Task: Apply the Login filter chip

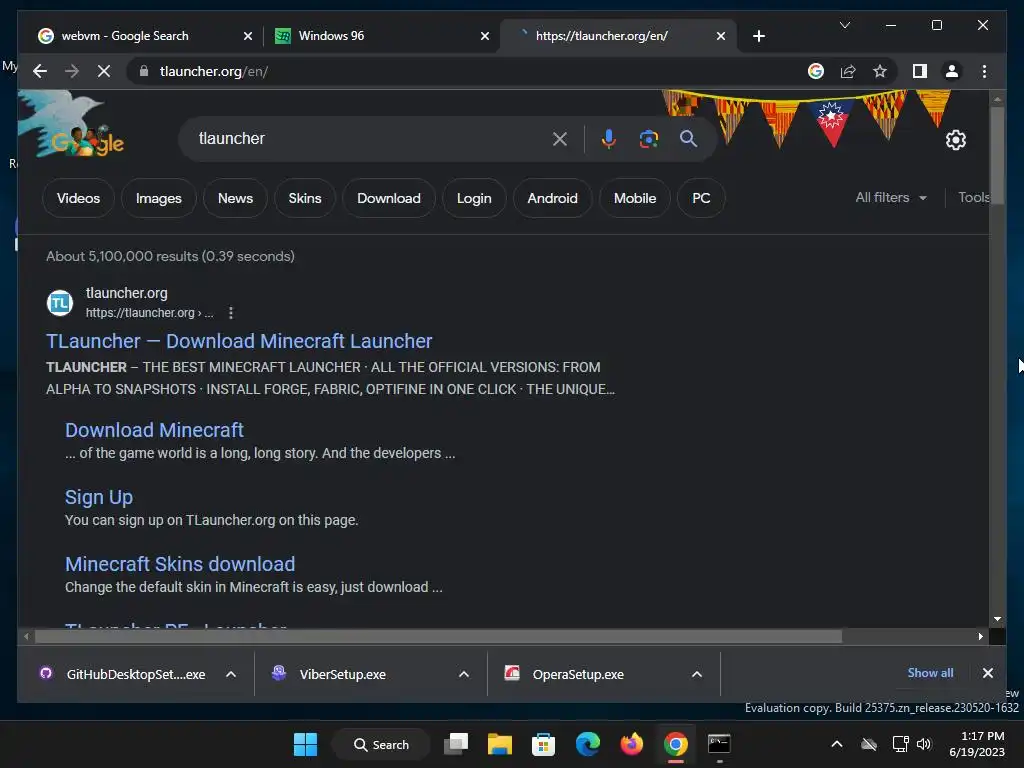Action: (474, 198)
